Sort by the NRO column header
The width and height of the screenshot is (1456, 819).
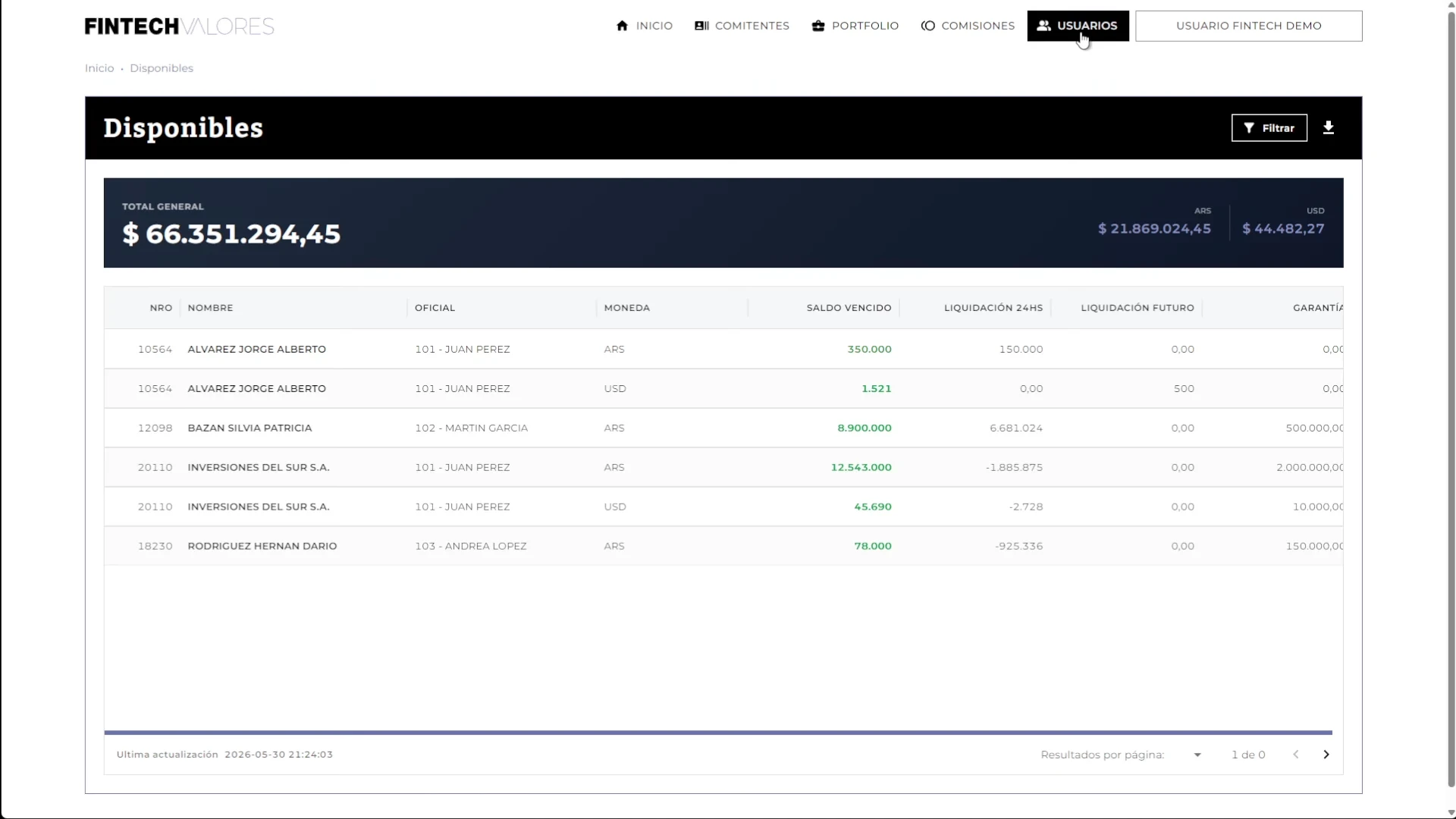click(161, 308)
